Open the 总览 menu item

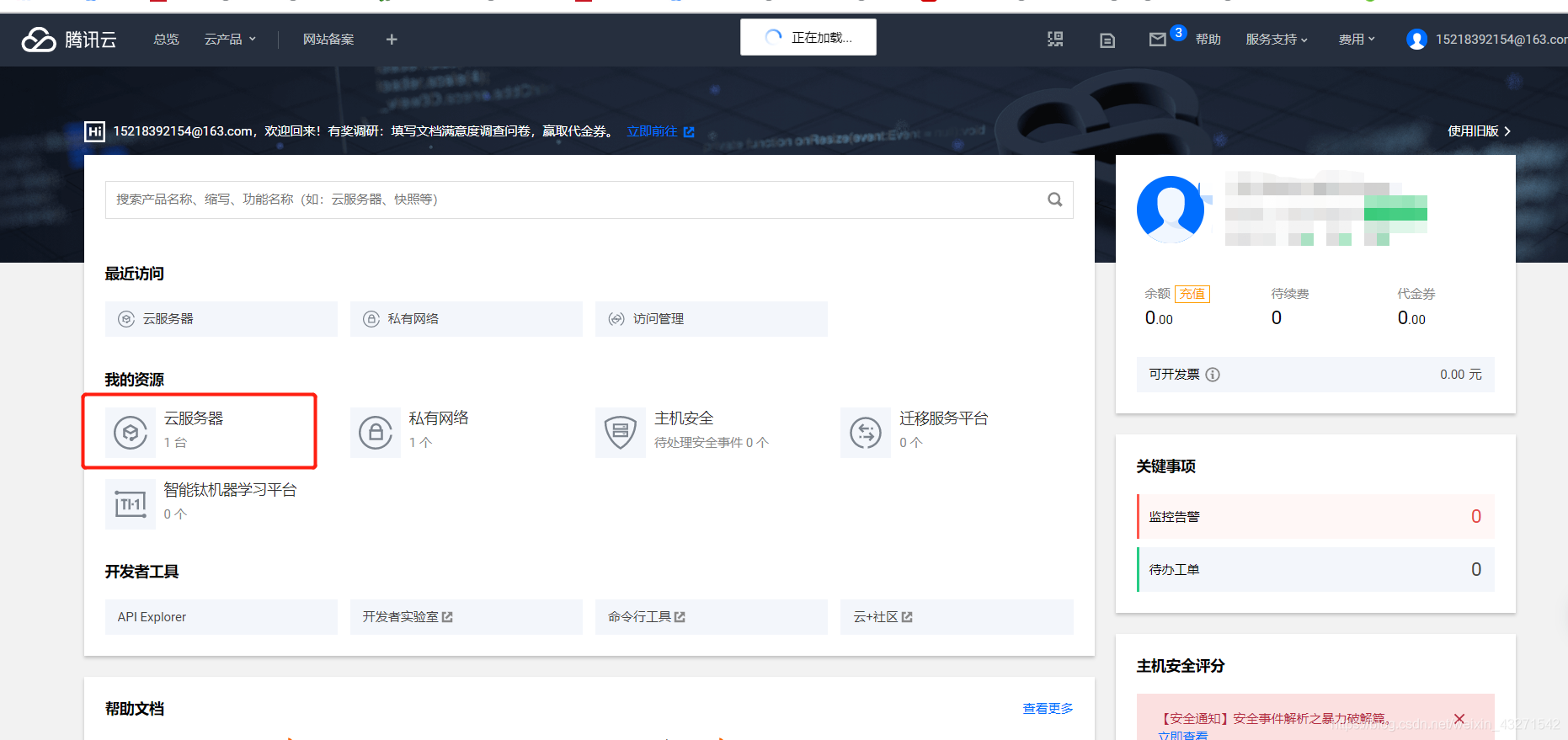click(167, 40)
